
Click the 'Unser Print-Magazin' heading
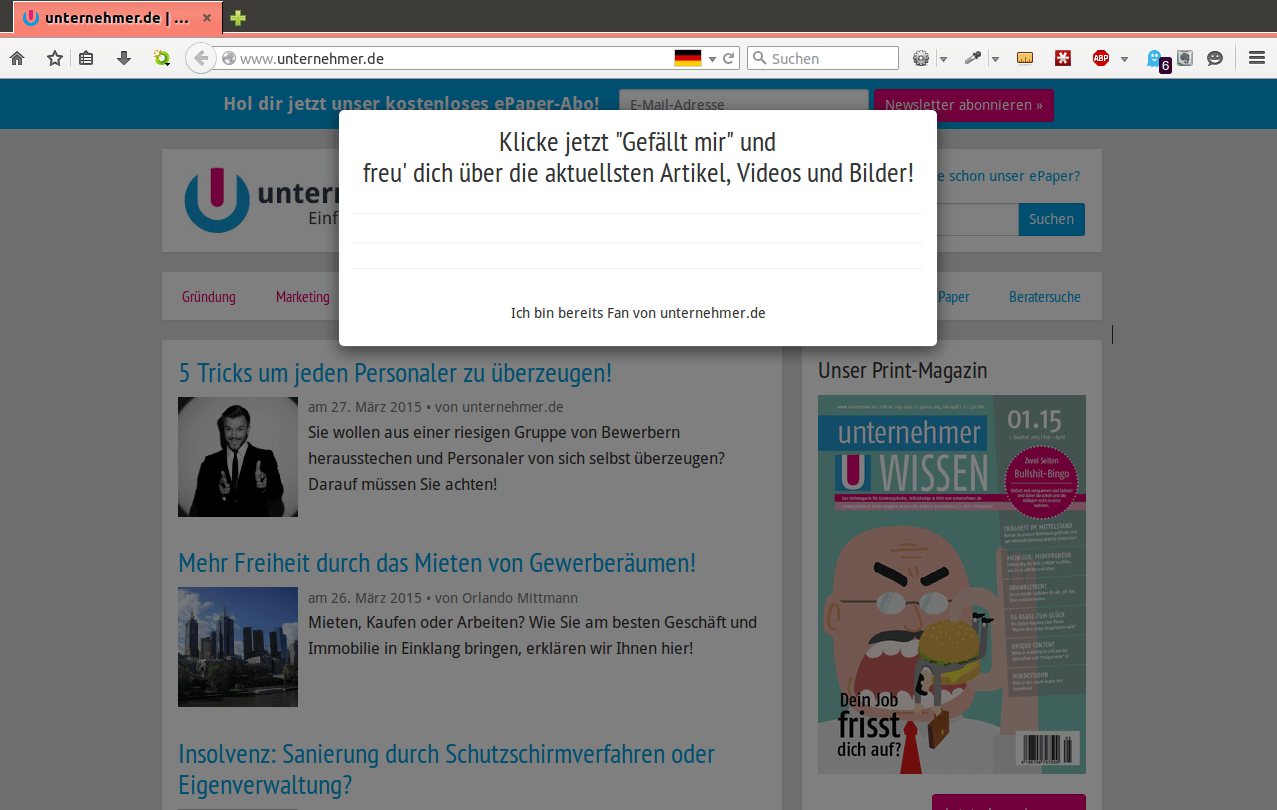902,371
